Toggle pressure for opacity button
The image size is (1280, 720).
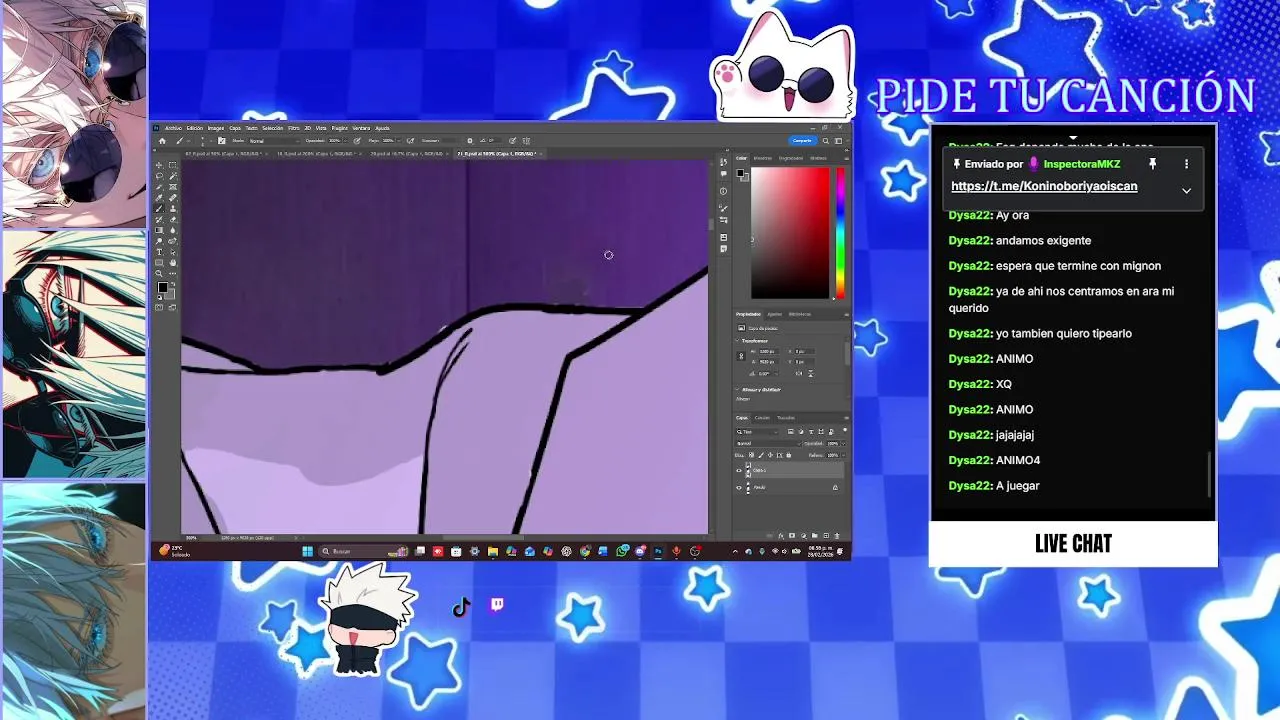click(x=357, y=141)
